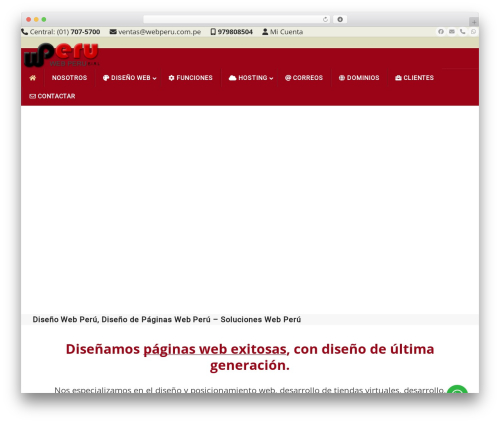Click the Web Peru logo
This screenshot has width=500, height=423.
[x=61, y=55]
